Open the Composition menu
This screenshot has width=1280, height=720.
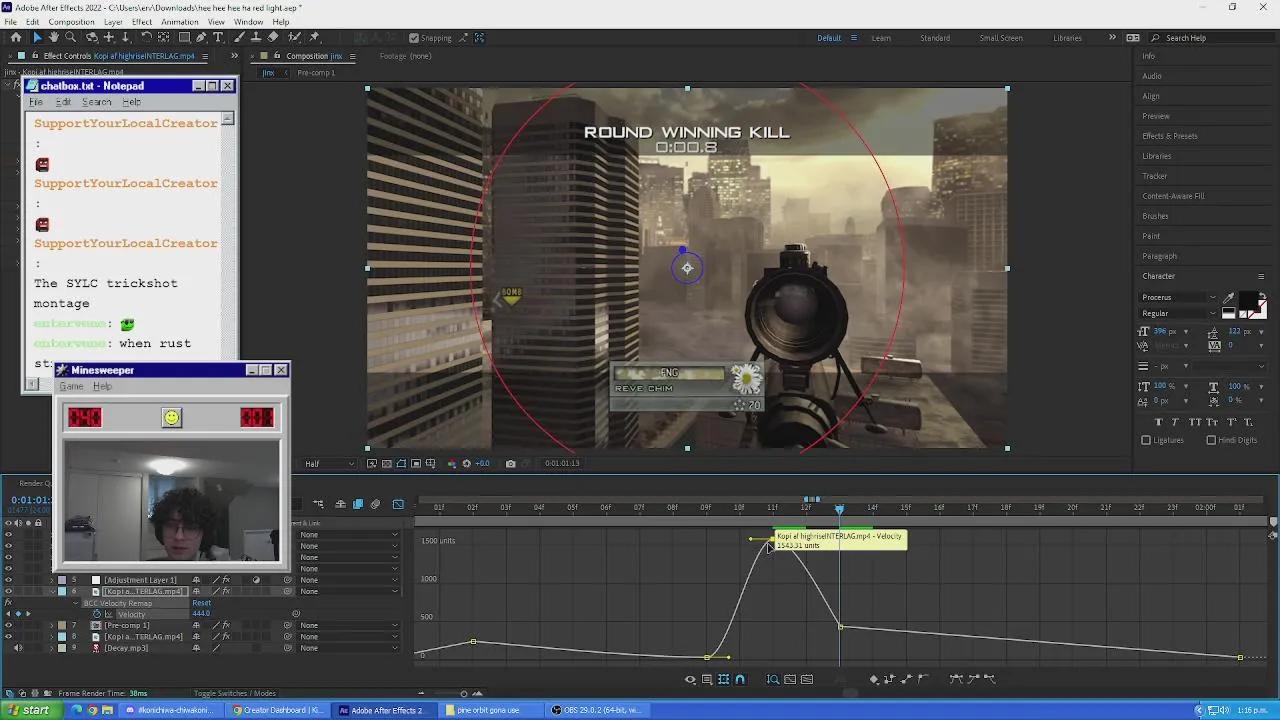coord(71,22)
